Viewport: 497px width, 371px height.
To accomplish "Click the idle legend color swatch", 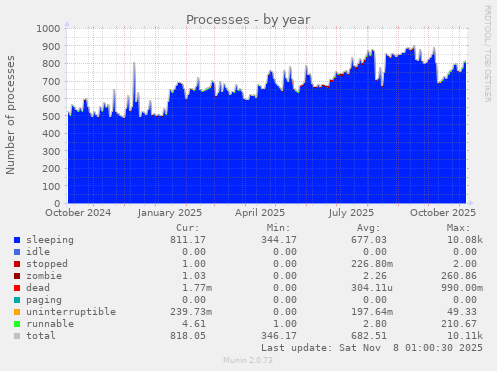I will point(17,252).
